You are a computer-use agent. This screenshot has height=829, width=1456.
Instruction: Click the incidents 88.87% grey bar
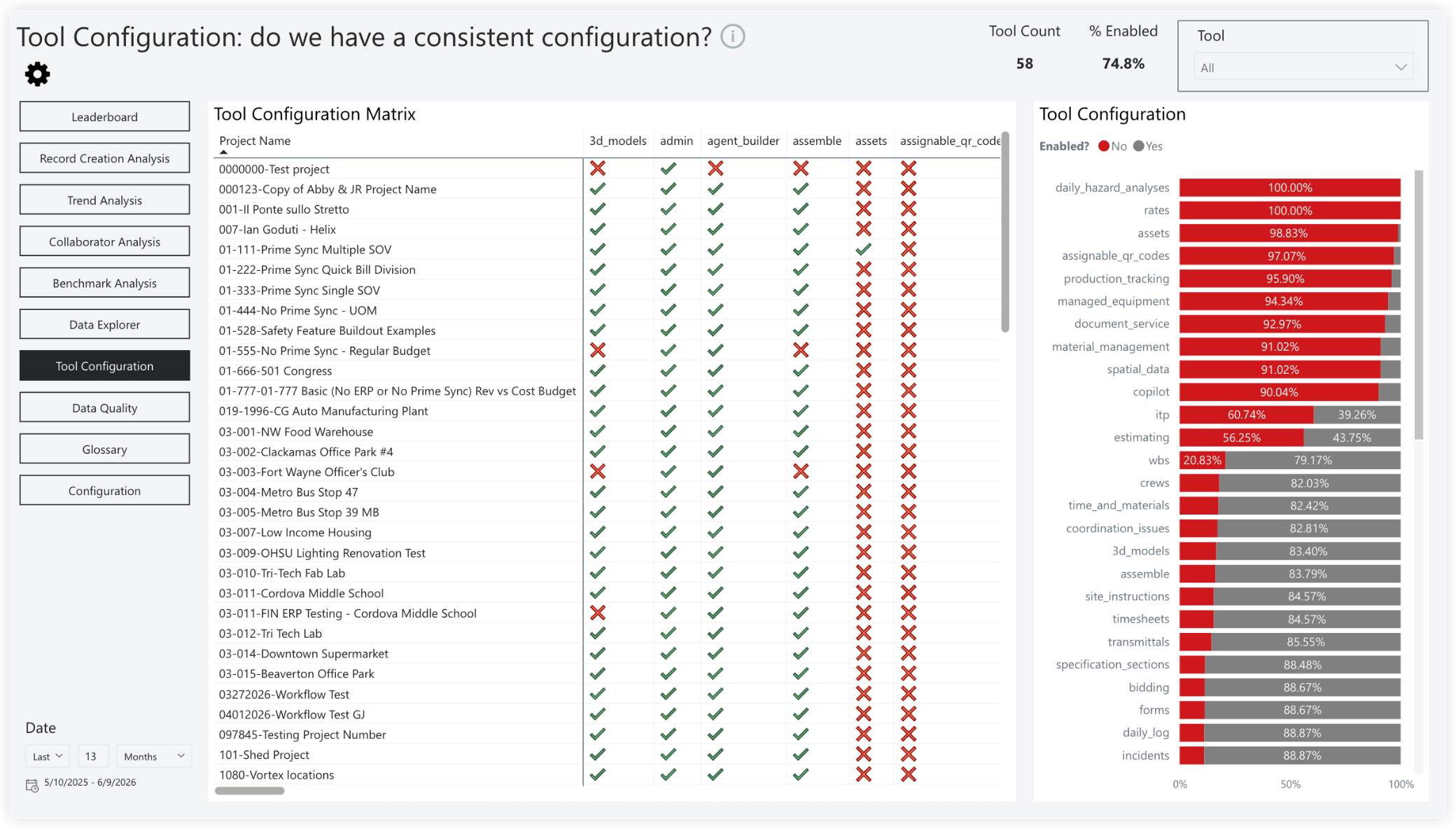1302,755
